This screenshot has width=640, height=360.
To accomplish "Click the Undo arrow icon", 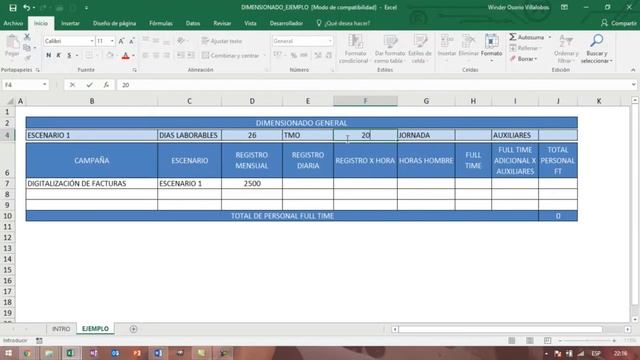I will 26,7.
